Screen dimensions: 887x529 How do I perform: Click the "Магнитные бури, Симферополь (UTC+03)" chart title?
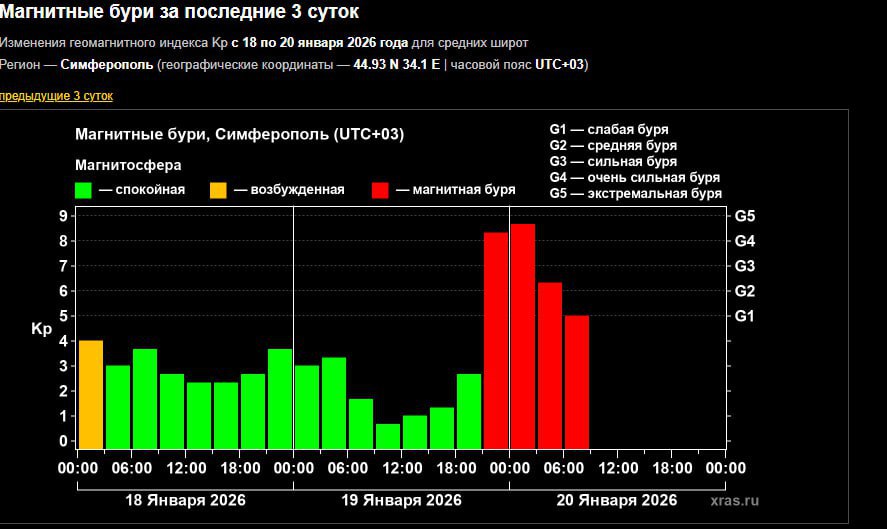click(240, 135)
